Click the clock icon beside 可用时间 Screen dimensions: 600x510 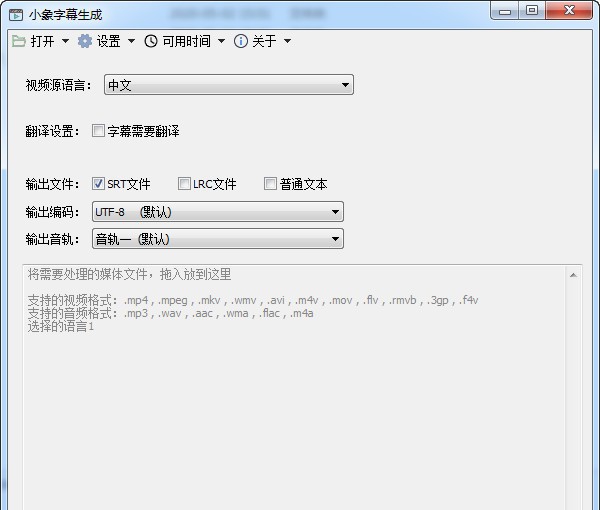tap(151, 41)
